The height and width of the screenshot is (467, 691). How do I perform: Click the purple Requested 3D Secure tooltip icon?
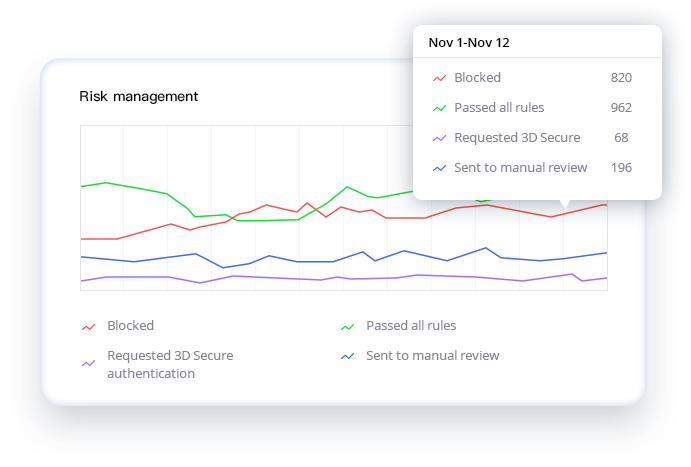tap(439, 138)
